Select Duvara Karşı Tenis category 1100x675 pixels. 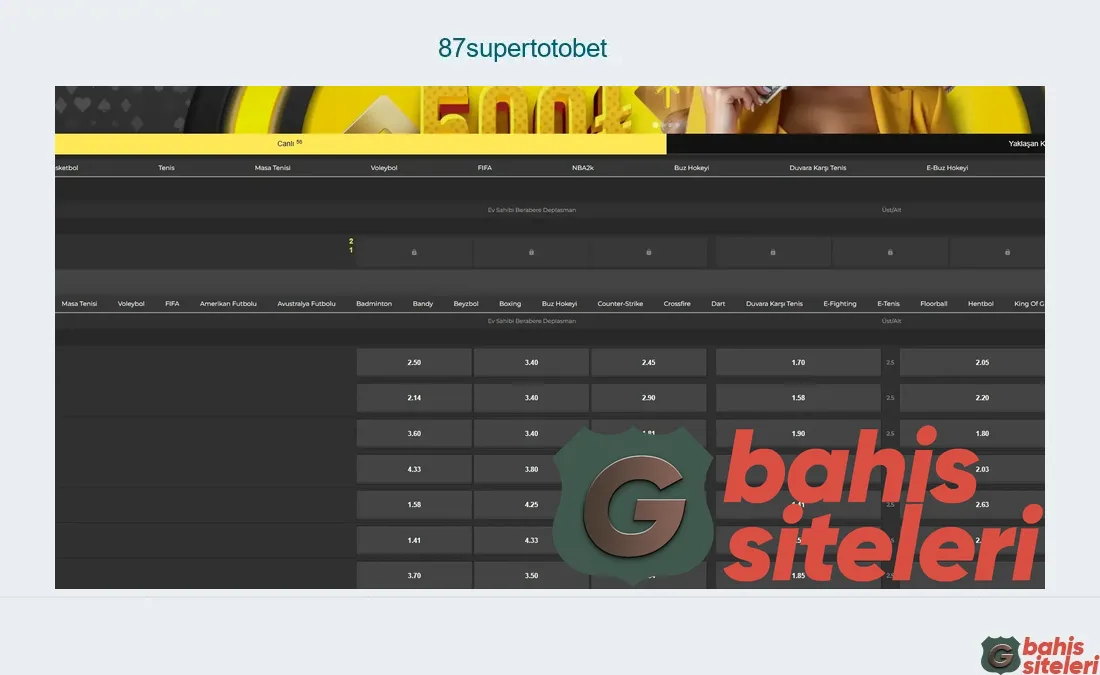(777, 303)
